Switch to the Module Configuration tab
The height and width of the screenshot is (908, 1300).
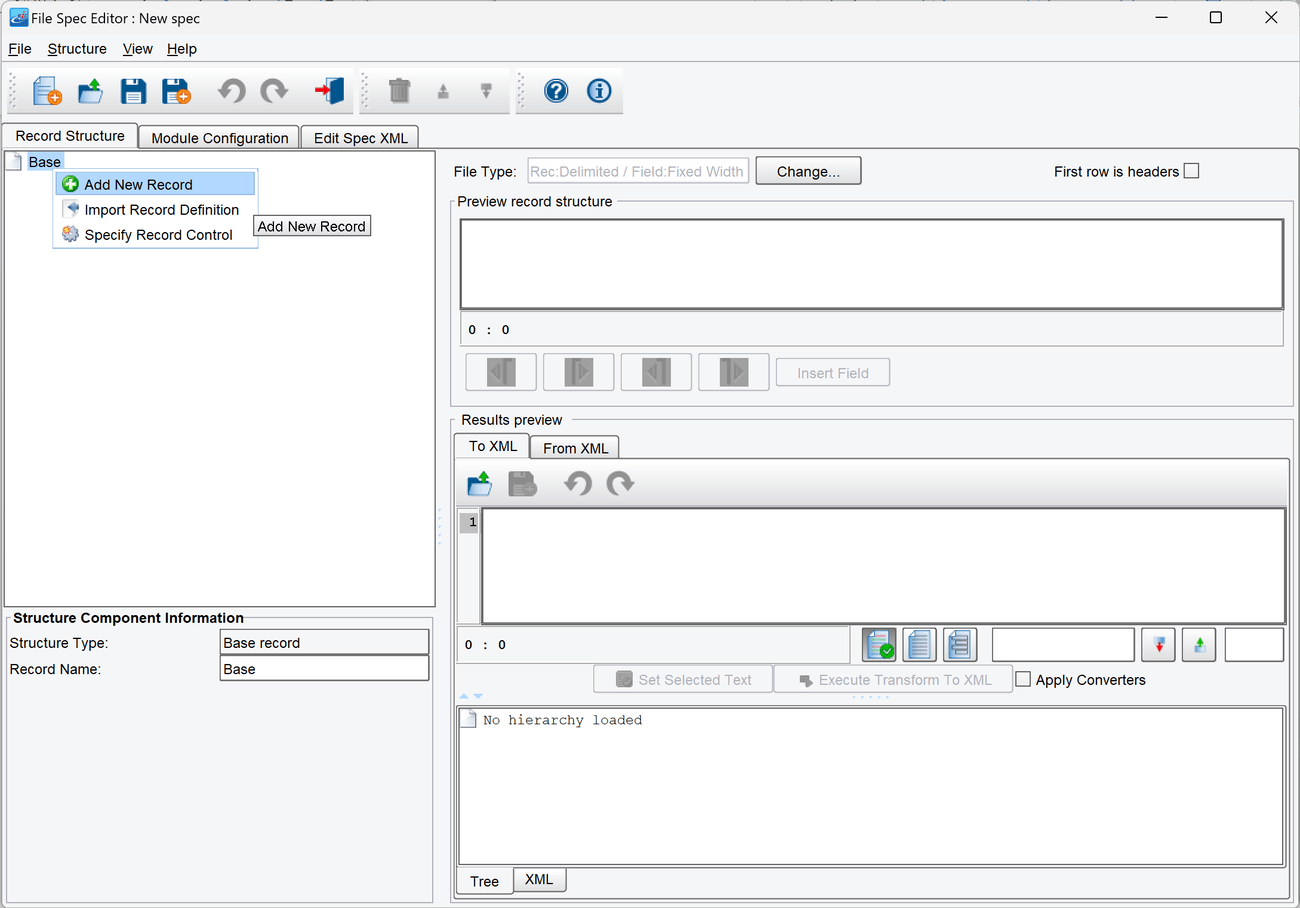pos(220,138)
